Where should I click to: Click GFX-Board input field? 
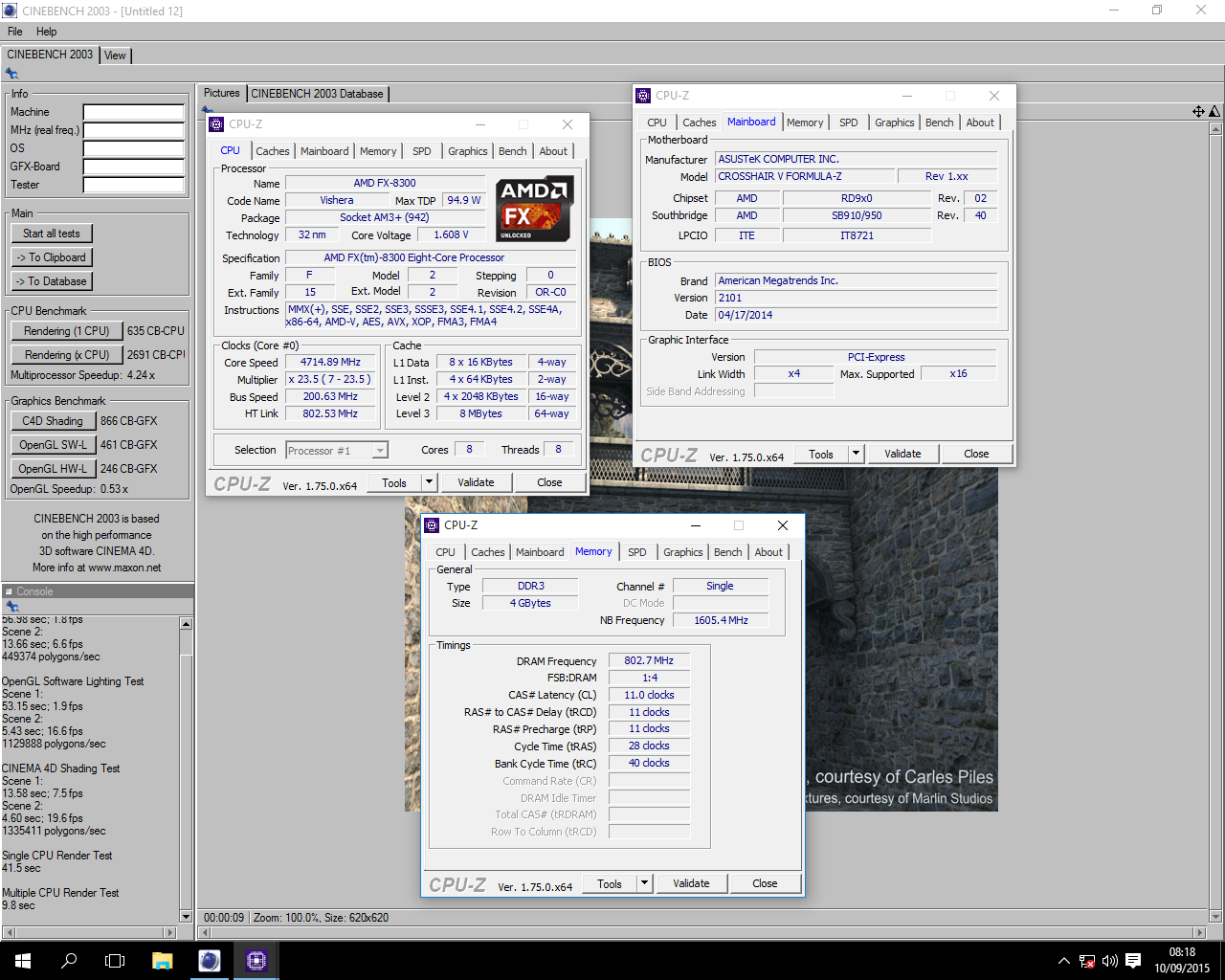tap(134, 167)
